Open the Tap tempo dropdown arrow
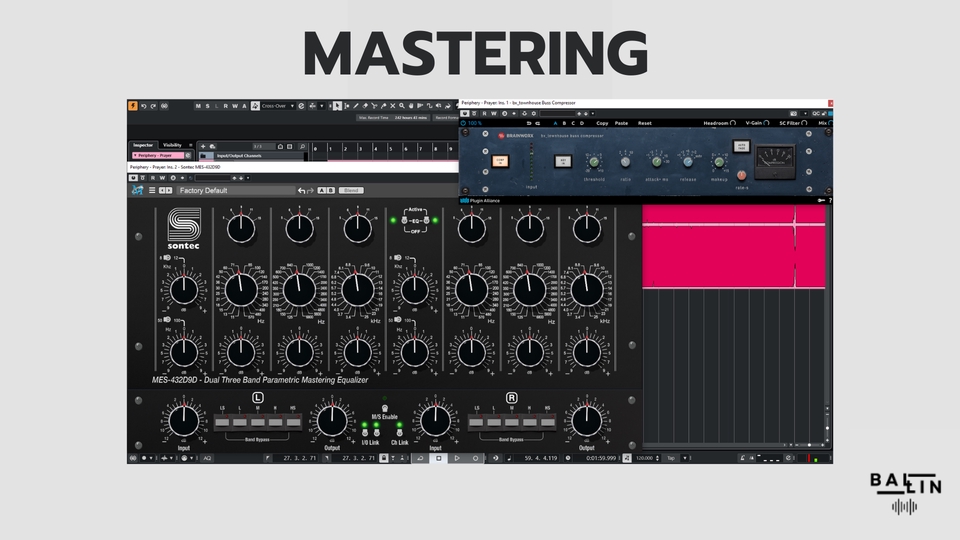The image size is (960, 540). 685,457
